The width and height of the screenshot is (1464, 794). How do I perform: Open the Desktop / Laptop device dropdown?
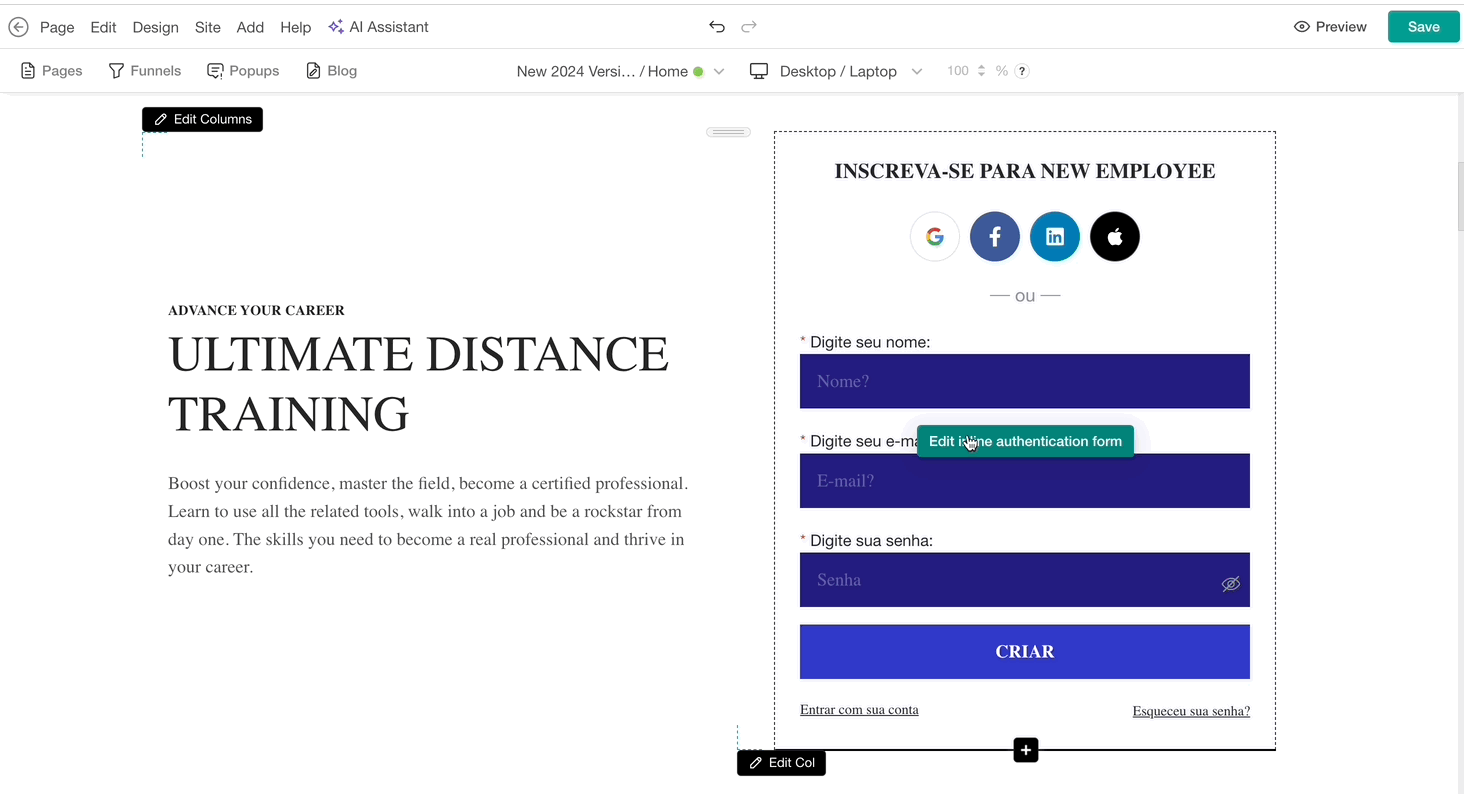pyautogui.click(x=836, y=71)
